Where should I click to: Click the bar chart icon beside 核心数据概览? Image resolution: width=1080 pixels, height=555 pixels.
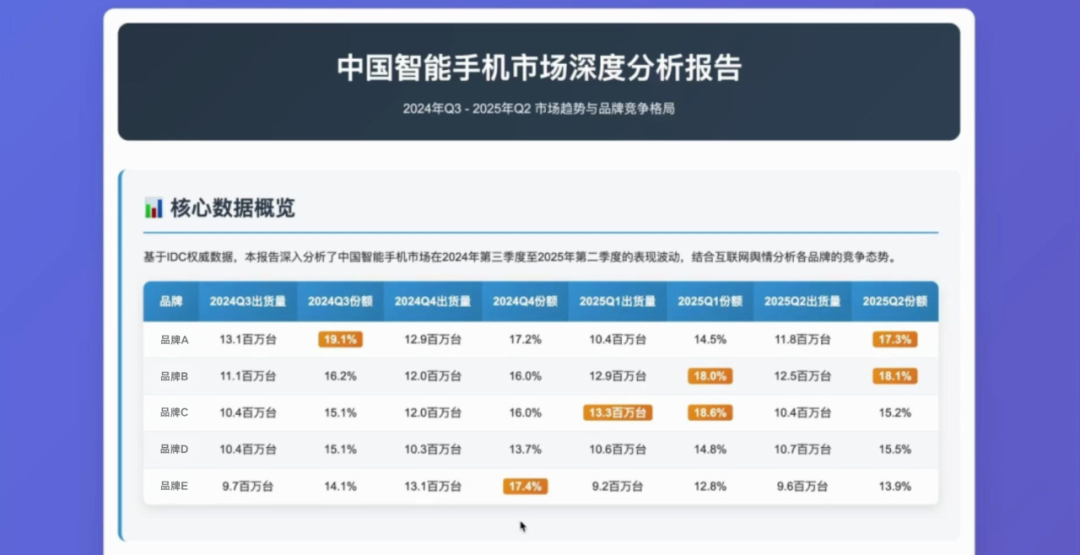pyautogui.click(x=154, y=207)
